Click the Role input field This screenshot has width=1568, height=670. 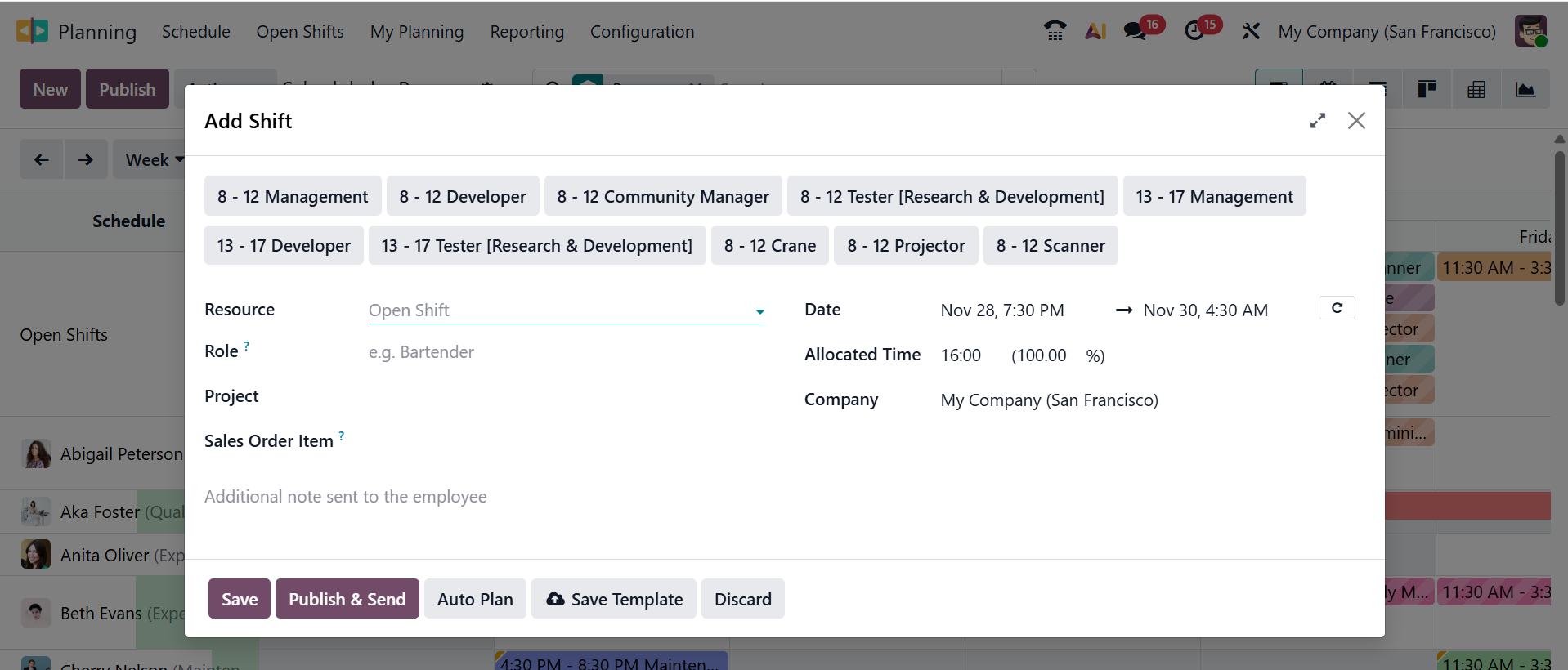pos(566,352)
